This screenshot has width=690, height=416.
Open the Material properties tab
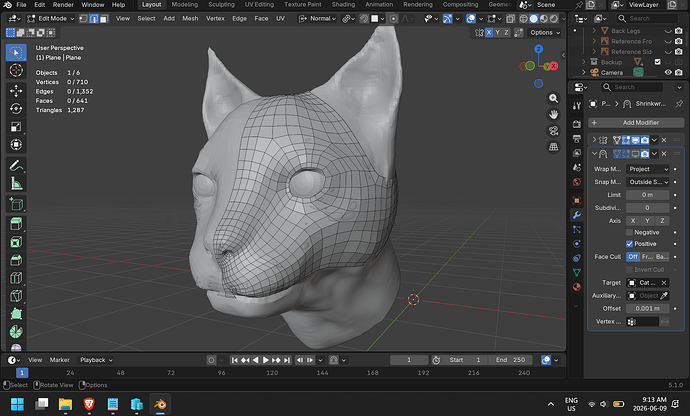pyautogui.click(x=576, y=287)
